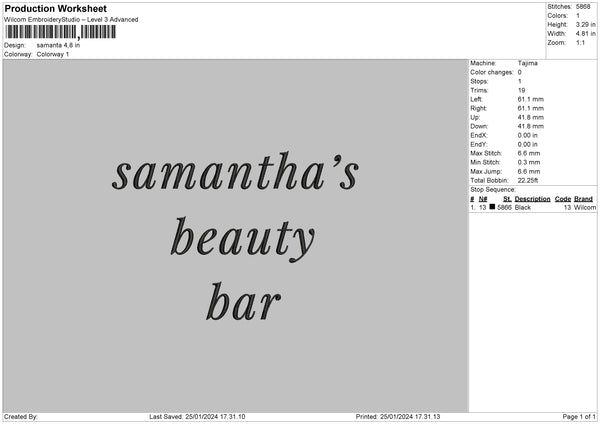Click the EndX value 0.00 in
Screen dimensions: 600x424
pos(528,135)
